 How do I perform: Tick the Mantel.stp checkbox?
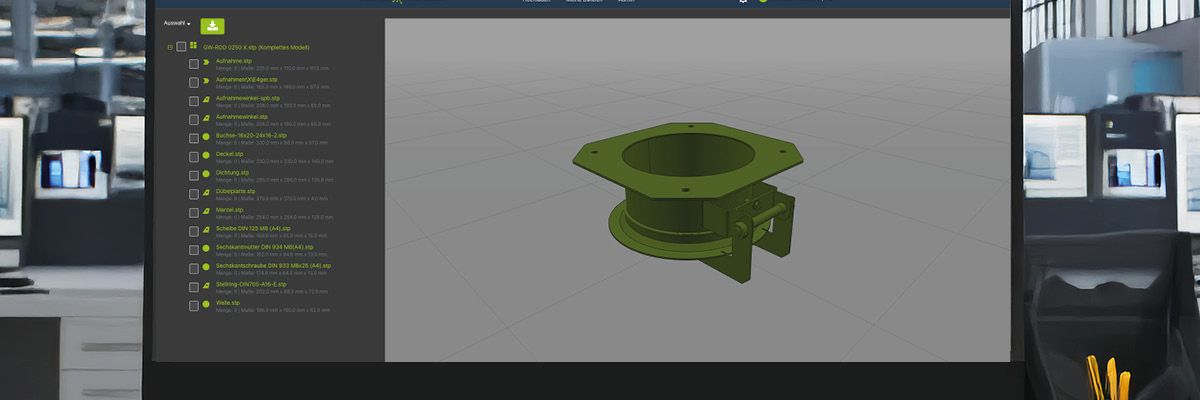(x=194, y=213)
